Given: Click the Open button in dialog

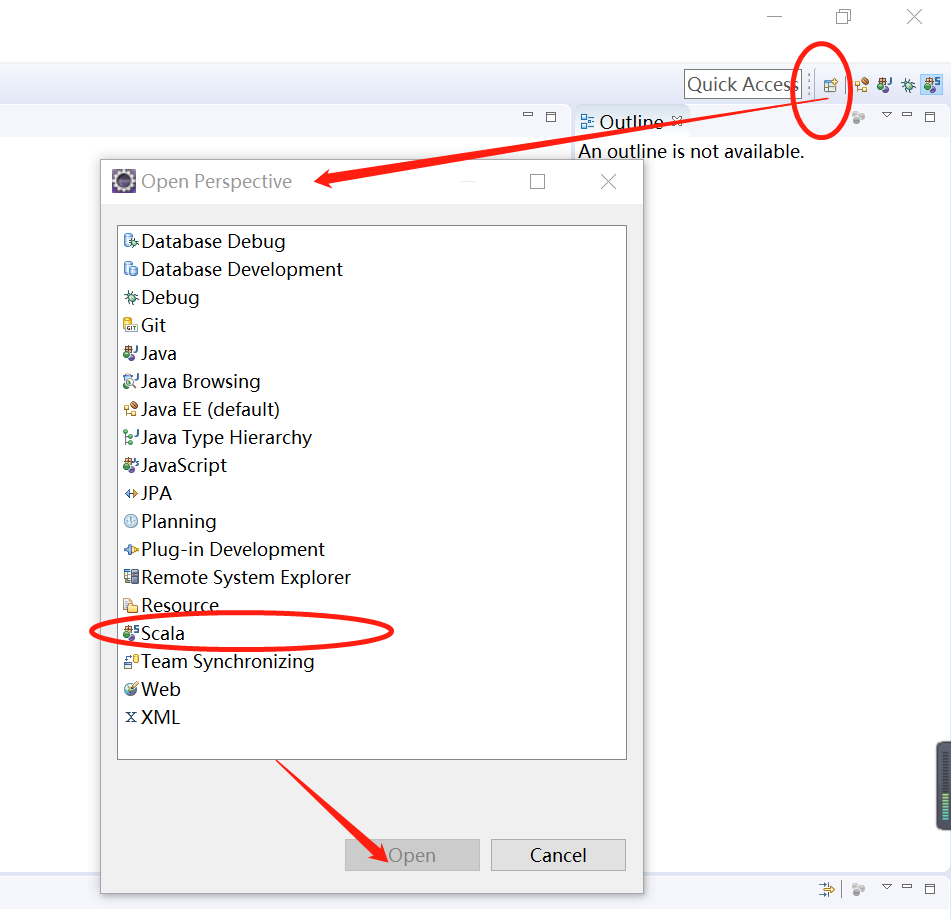Looking at the screenshot, I should click(412, 855).
